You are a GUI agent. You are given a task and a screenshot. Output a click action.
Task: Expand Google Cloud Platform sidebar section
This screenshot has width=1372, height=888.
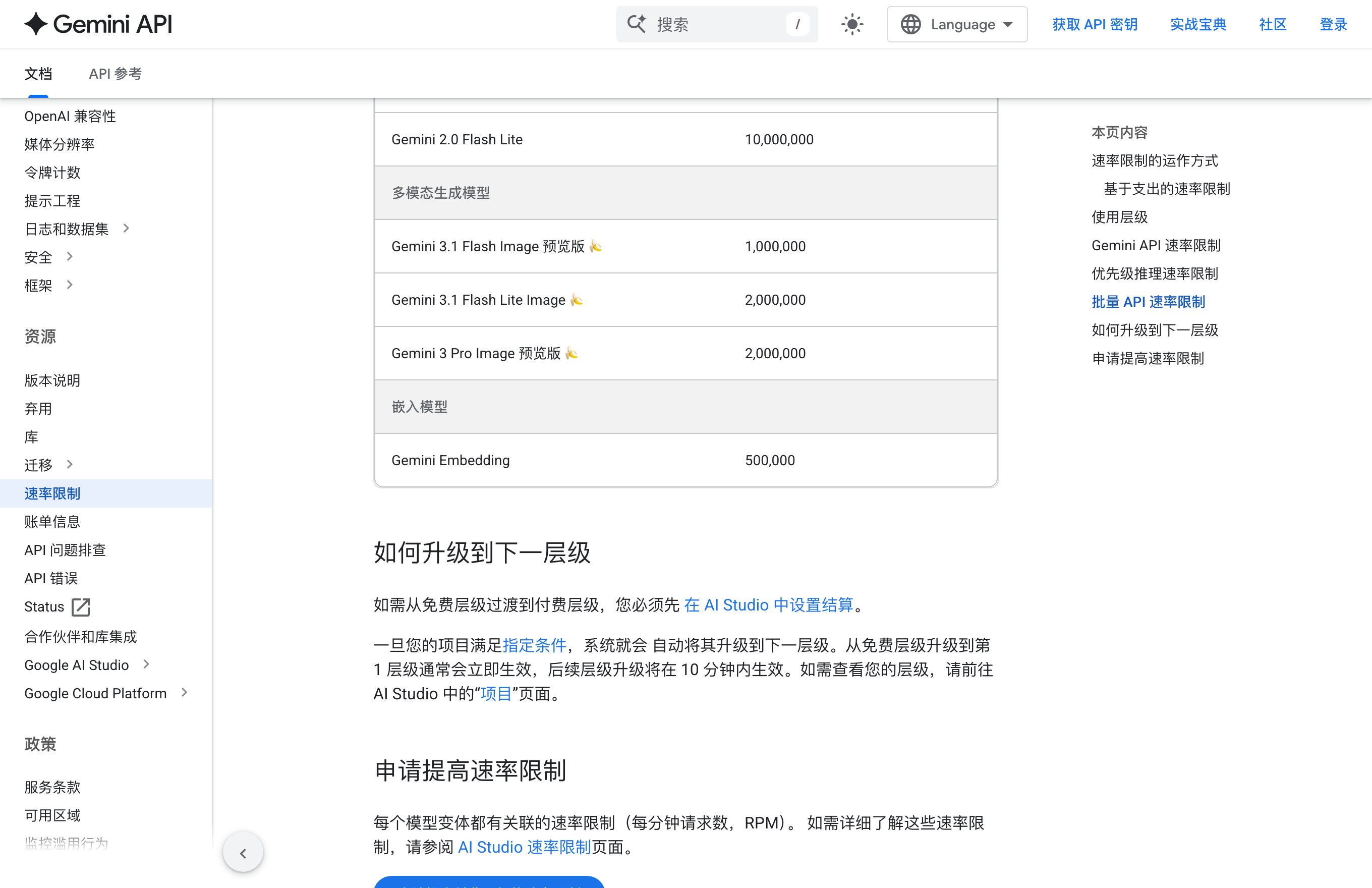(x=185, y=693)
